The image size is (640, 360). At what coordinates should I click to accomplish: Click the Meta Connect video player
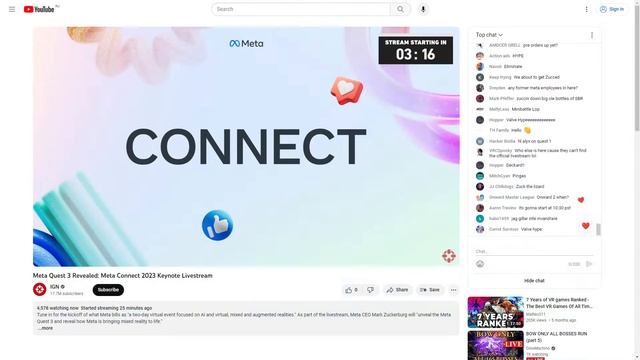click(246, 147)
